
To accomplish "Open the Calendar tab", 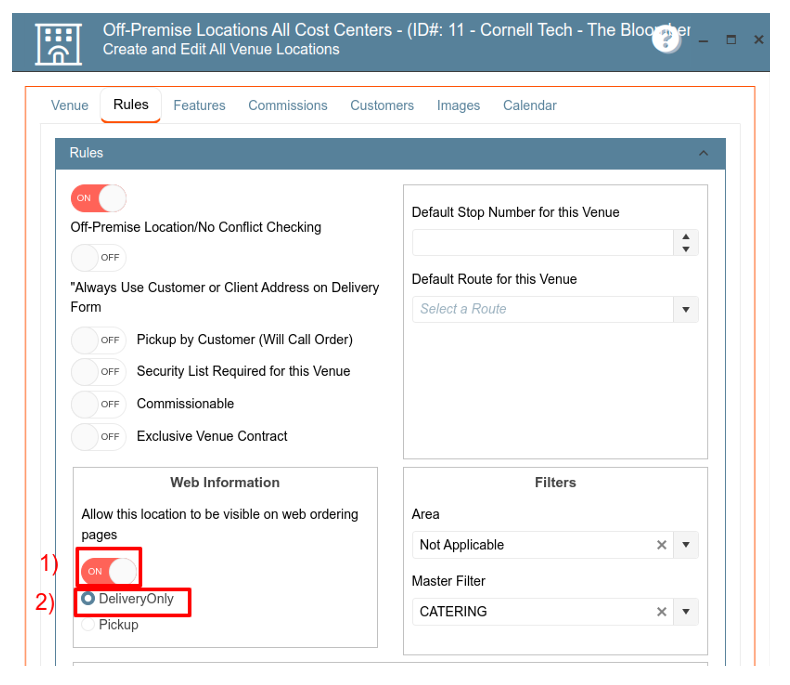I will (529, 105).
